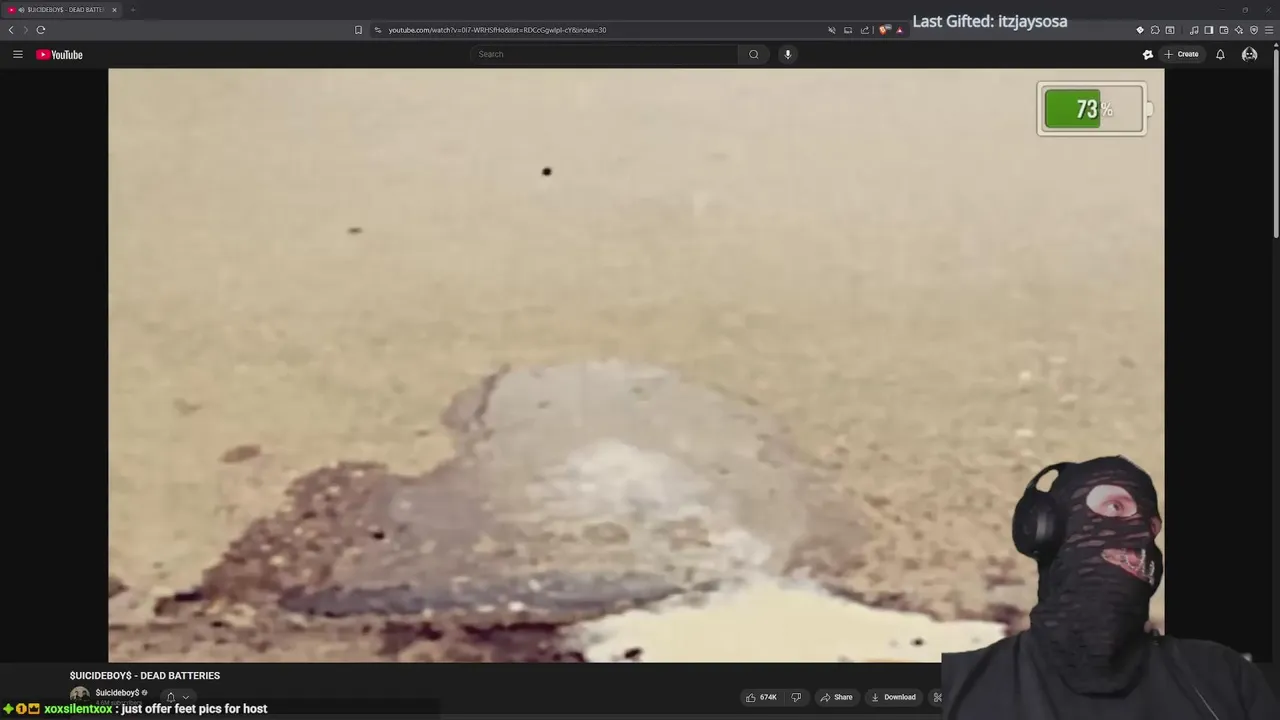Open the YouTube guide hamburger menu
This screenshot has height=720, width=1280.
[x=18, y=54]
